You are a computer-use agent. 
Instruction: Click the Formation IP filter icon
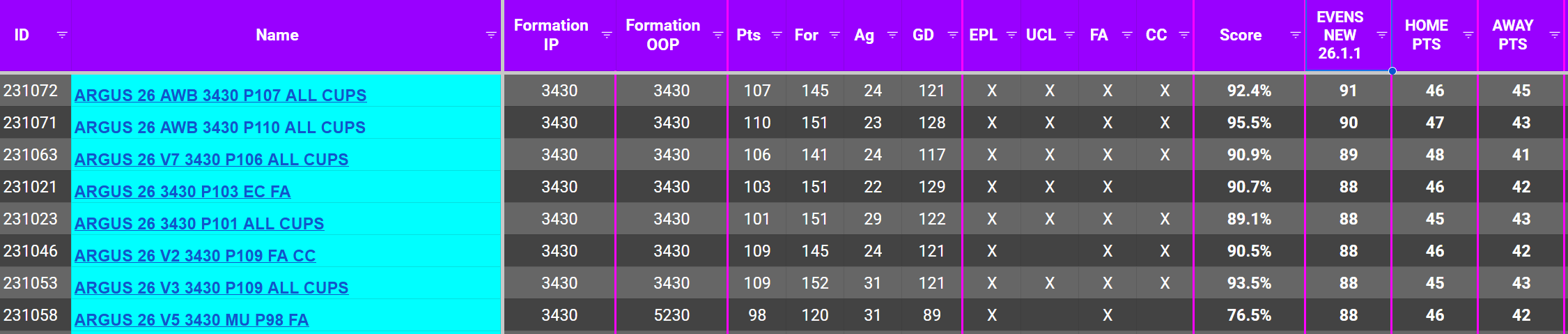coord(607,35)
